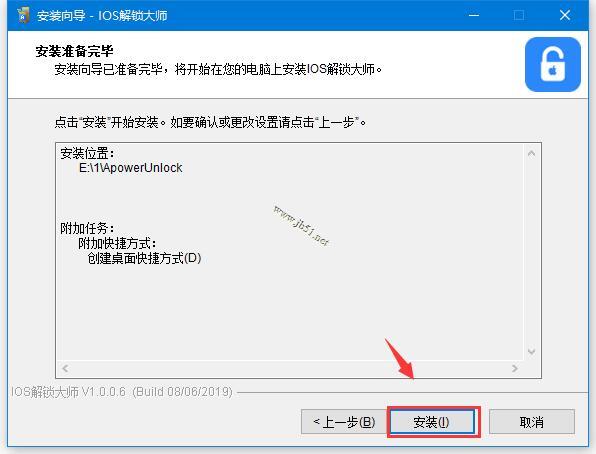Click the window title 安装向导 - IOS解锁大师

102,16
